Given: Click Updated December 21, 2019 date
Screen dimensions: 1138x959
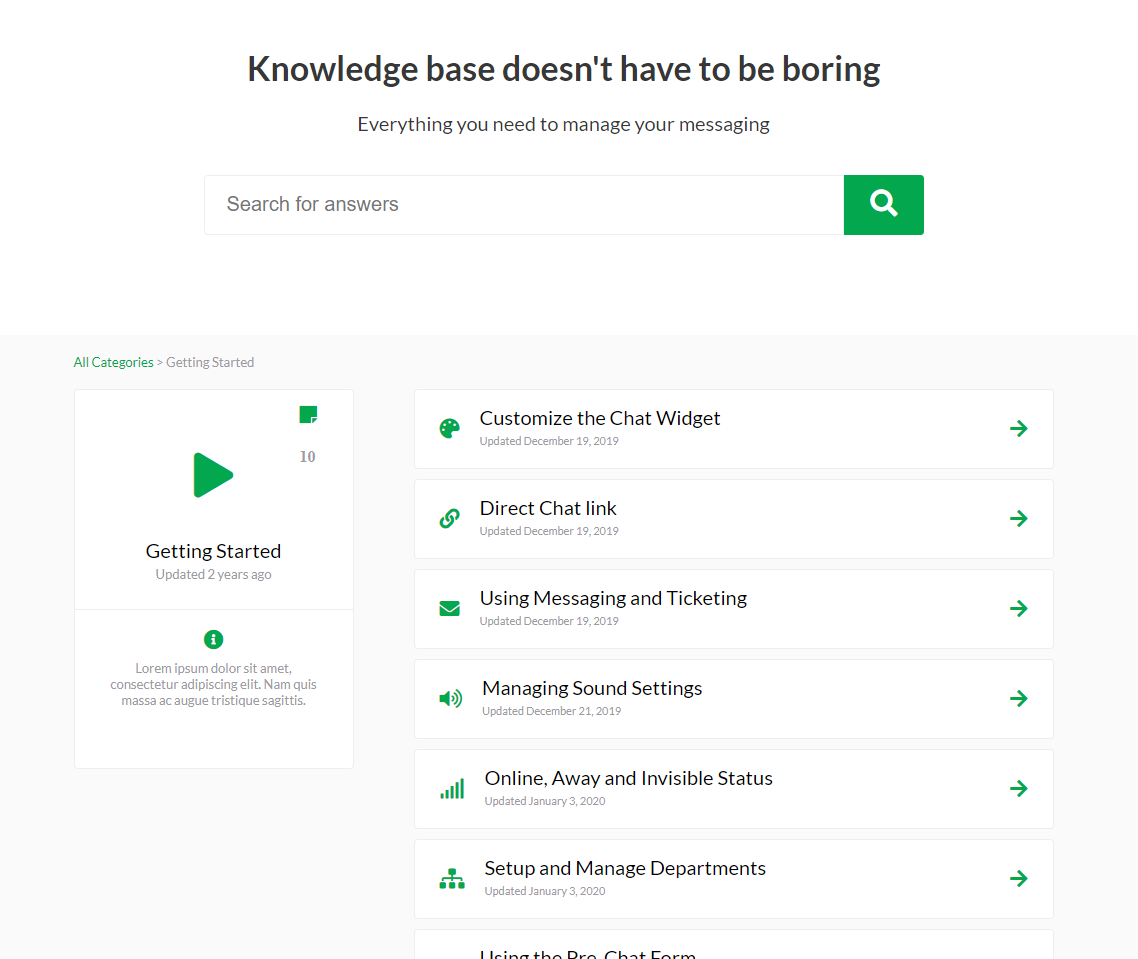Looking at the screenshot, I should coord(552,711).
